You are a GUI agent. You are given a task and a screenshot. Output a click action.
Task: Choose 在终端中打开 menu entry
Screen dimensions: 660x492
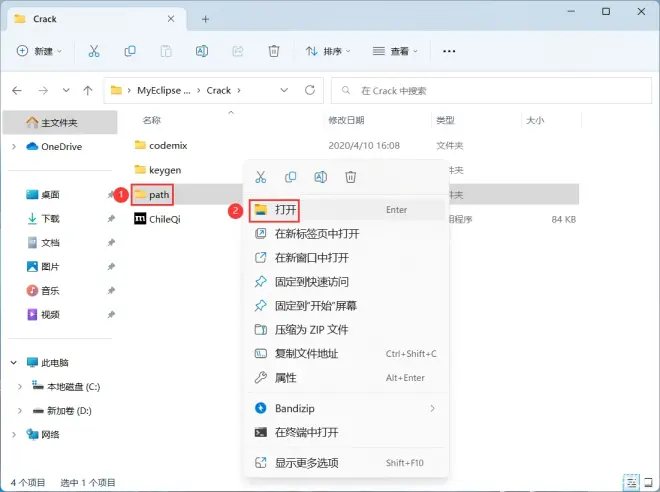346,432
